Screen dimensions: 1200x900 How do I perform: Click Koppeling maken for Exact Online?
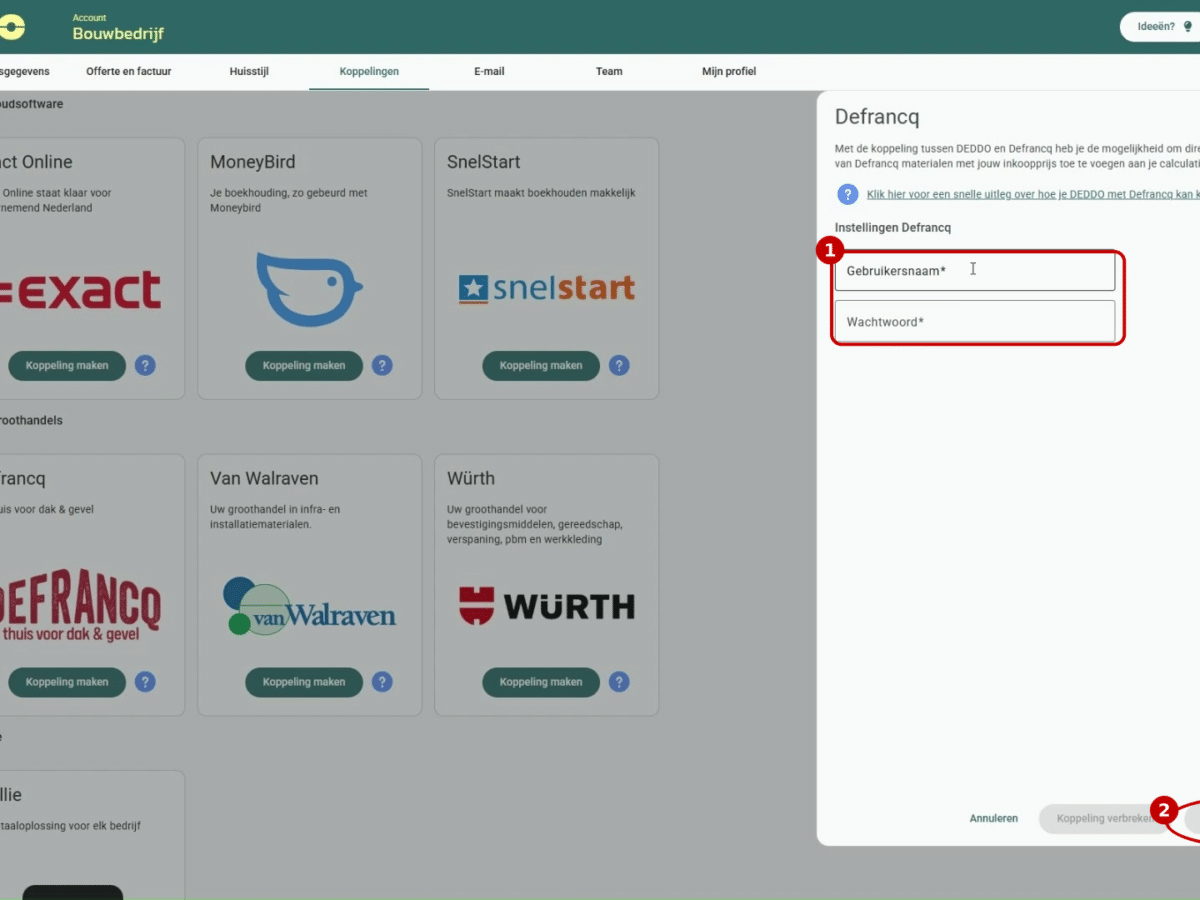point(67,366)
